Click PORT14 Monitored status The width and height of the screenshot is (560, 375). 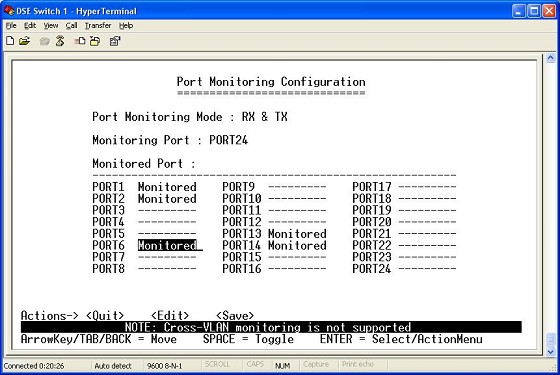[x=297, y=245]
